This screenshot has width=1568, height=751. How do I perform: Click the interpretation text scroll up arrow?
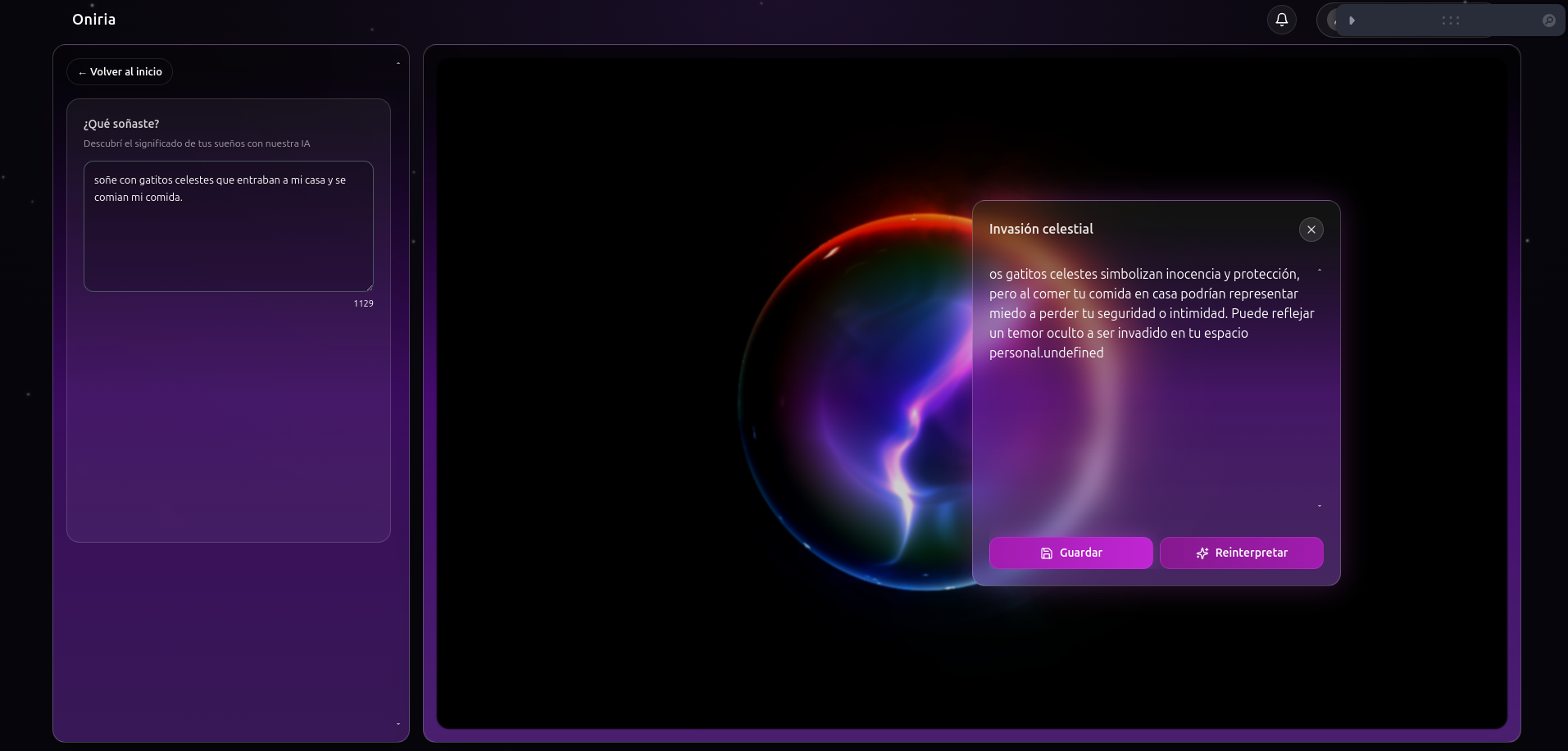pos(1319,270)
